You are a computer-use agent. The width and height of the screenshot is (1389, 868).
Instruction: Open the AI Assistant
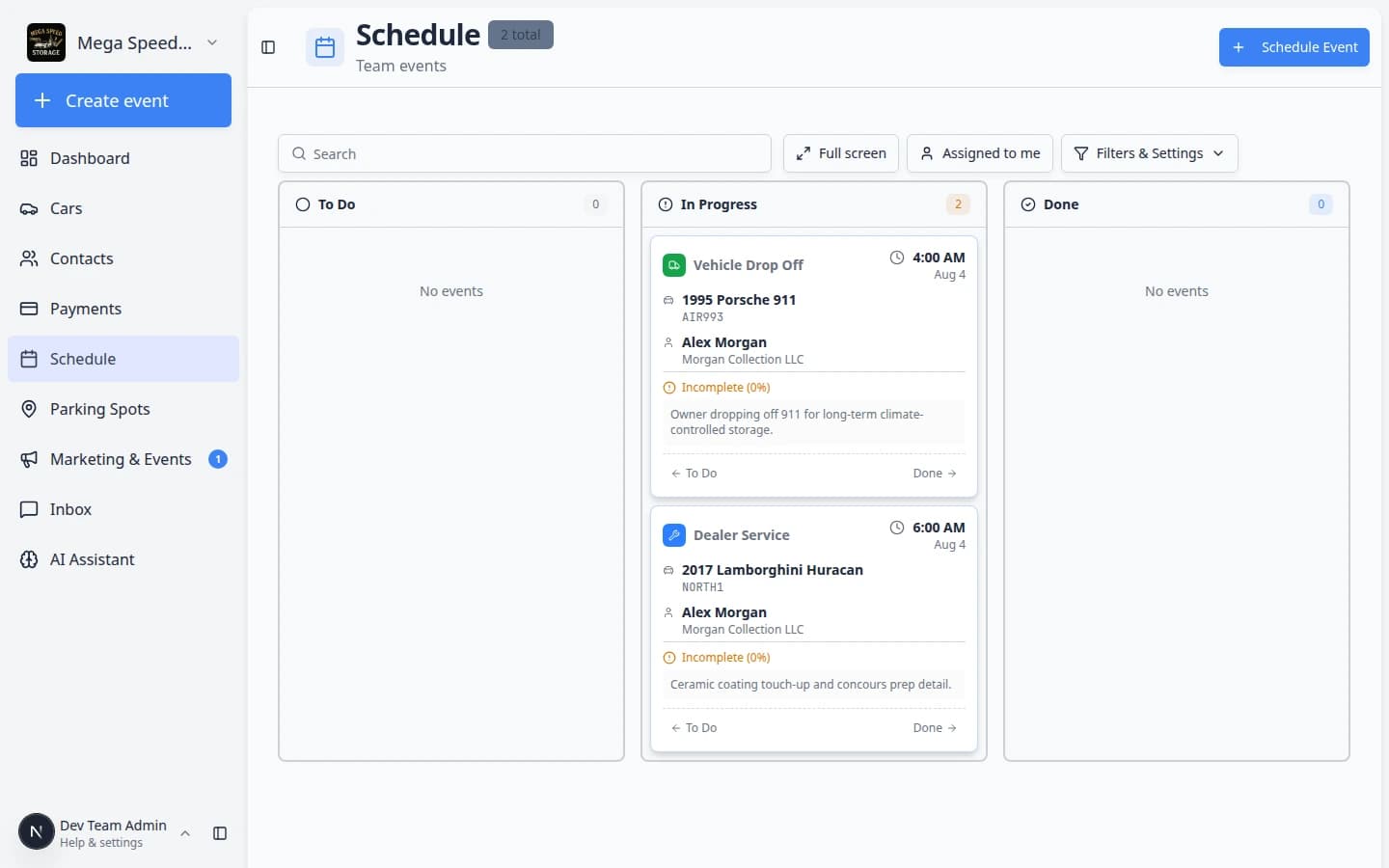click(x=123, y=559)
